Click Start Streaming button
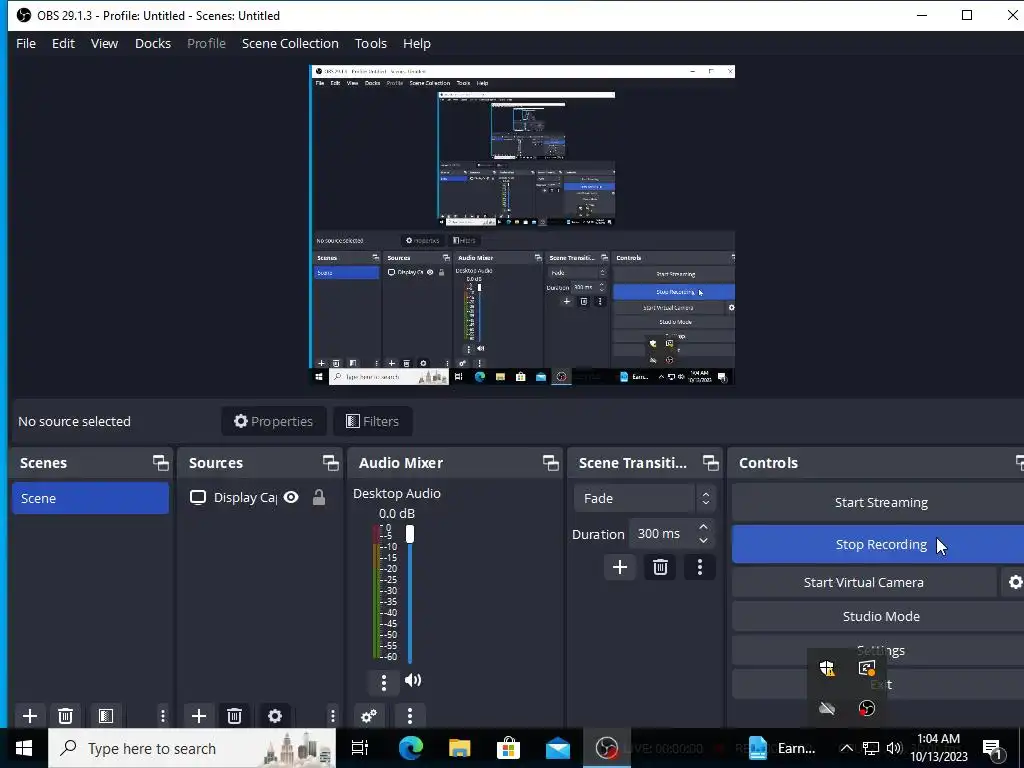 [880, 502]
